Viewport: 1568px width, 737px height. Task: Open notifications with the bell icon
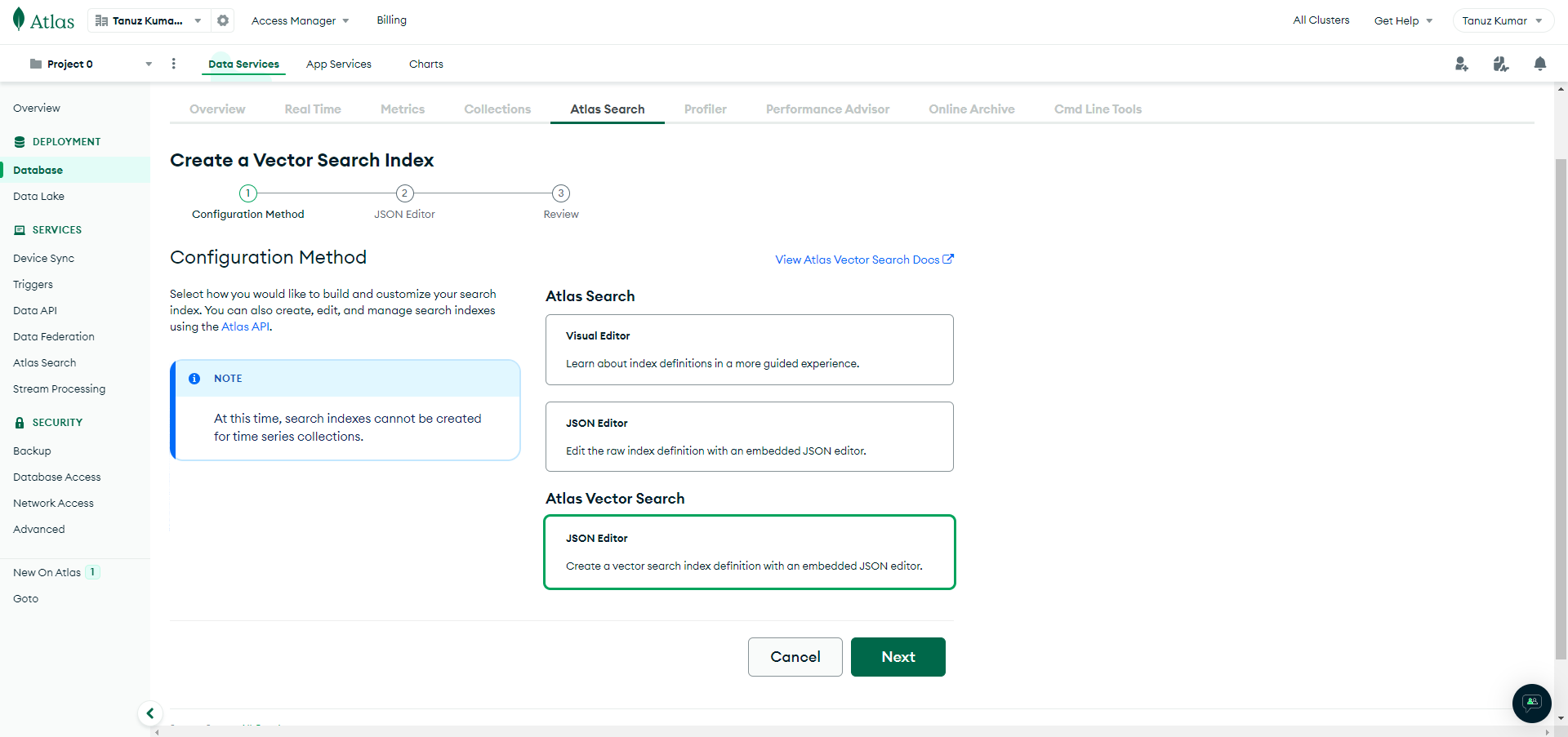(x=1540, y=63)
